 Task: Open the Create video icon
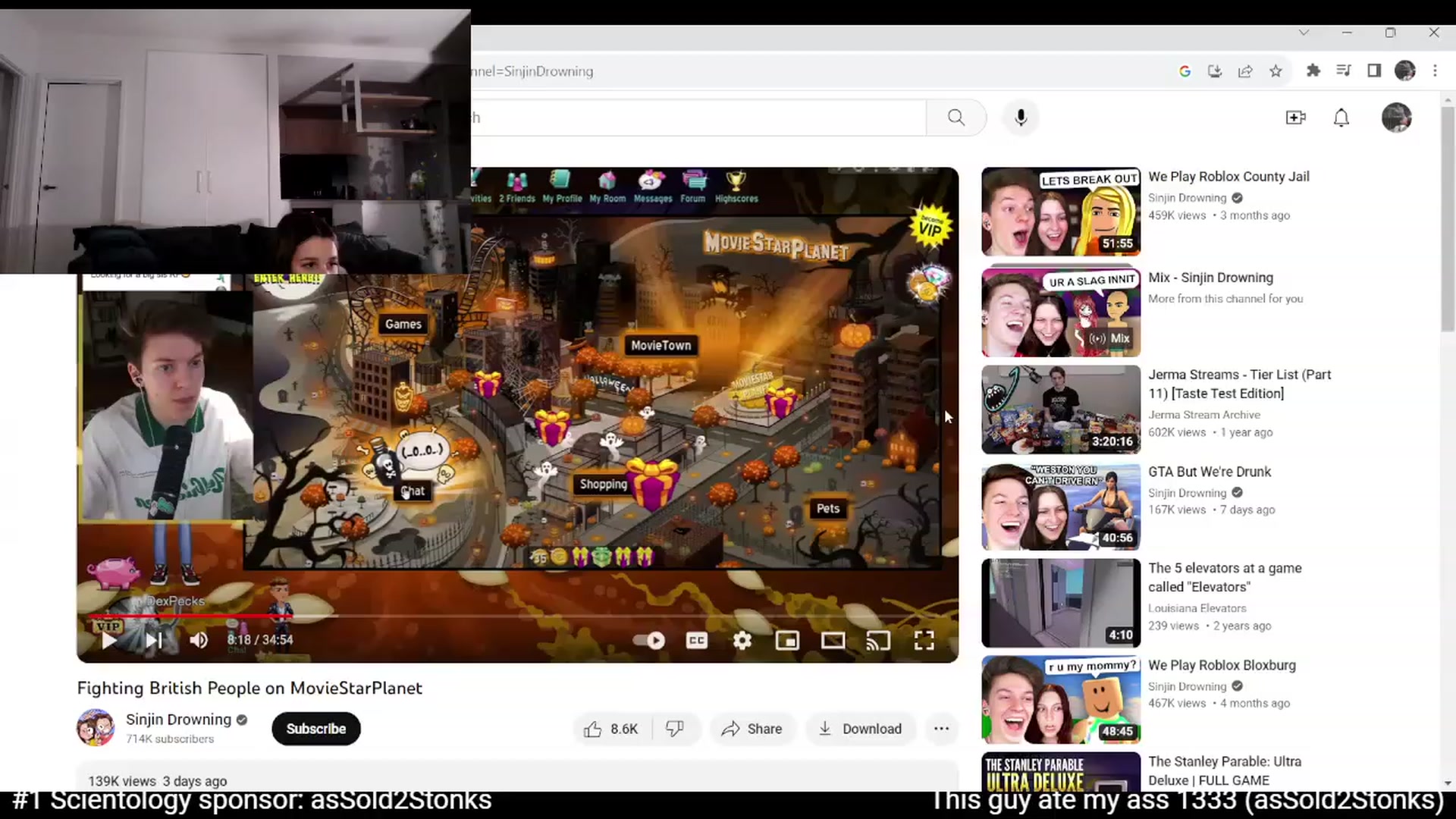point(1295,118)
